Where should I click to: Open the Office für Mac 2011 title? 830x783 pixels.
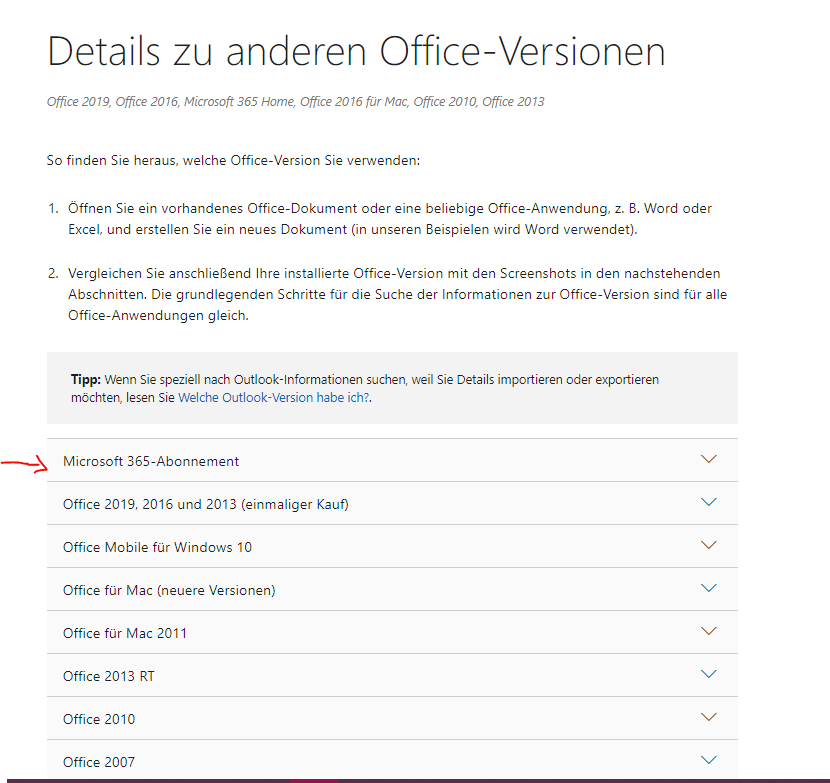coord(125,633)
